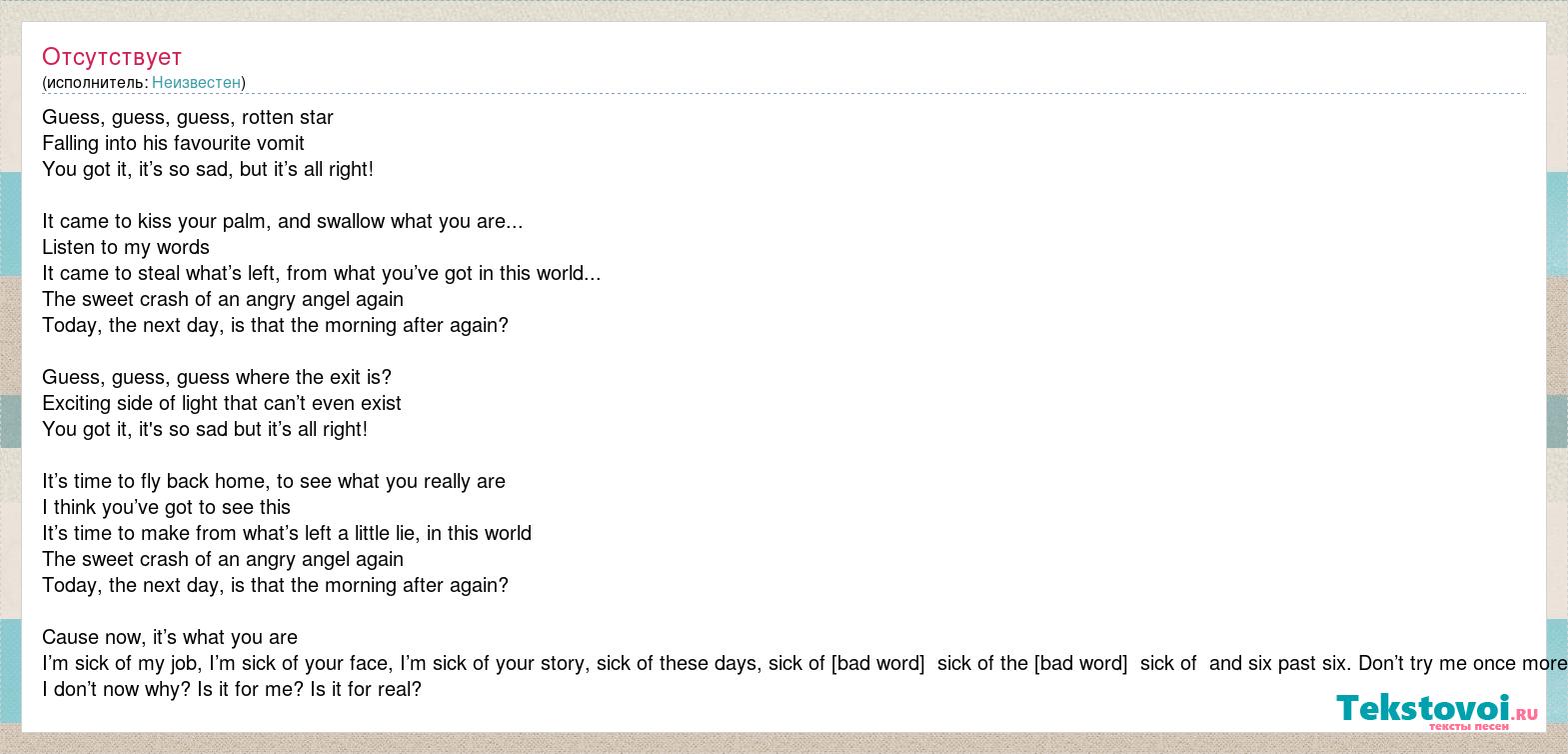This screenshot has height=754, width=1568.
Task: Click the 'I'm sick of my job' line
Action: [804, 664]
